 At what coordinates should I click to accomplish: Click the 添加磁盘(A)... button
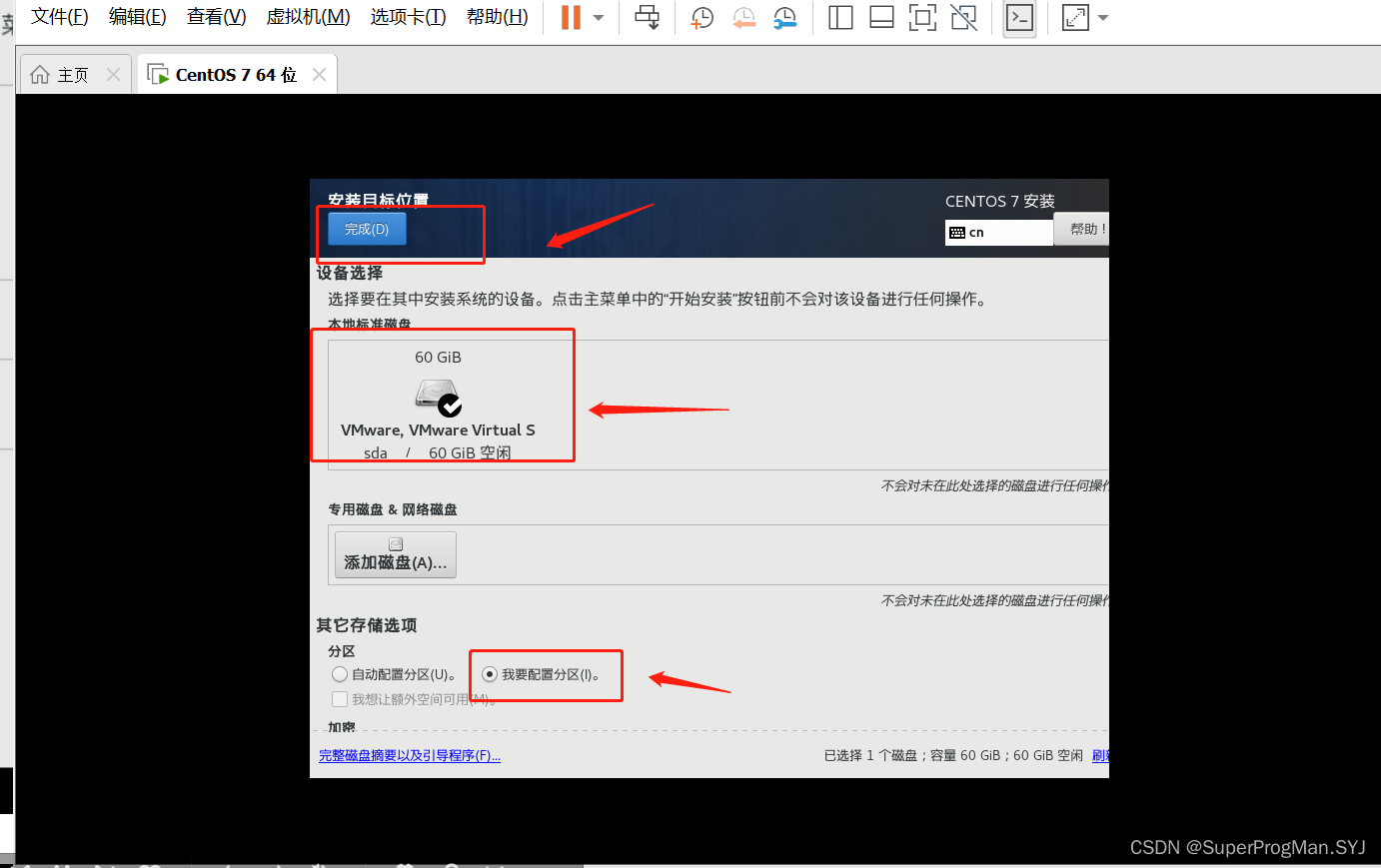pyautogui.click(x=396, y=554)
